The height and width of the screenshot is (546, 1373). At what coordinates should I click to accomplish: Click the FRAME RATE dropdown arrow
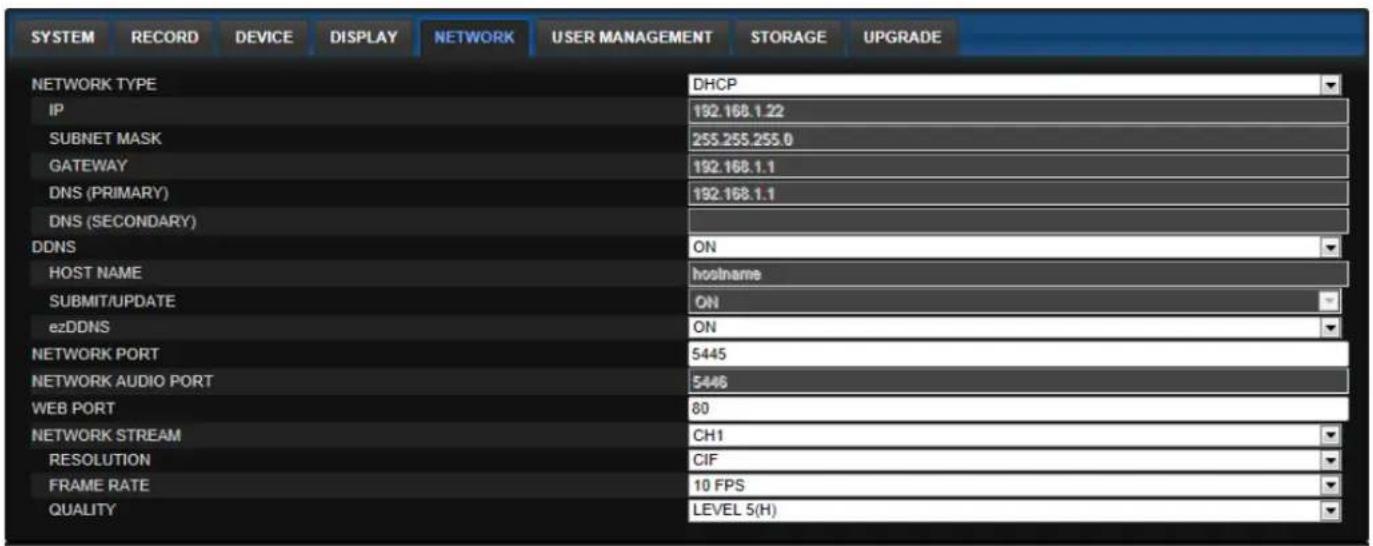(x=1330, y=486)
